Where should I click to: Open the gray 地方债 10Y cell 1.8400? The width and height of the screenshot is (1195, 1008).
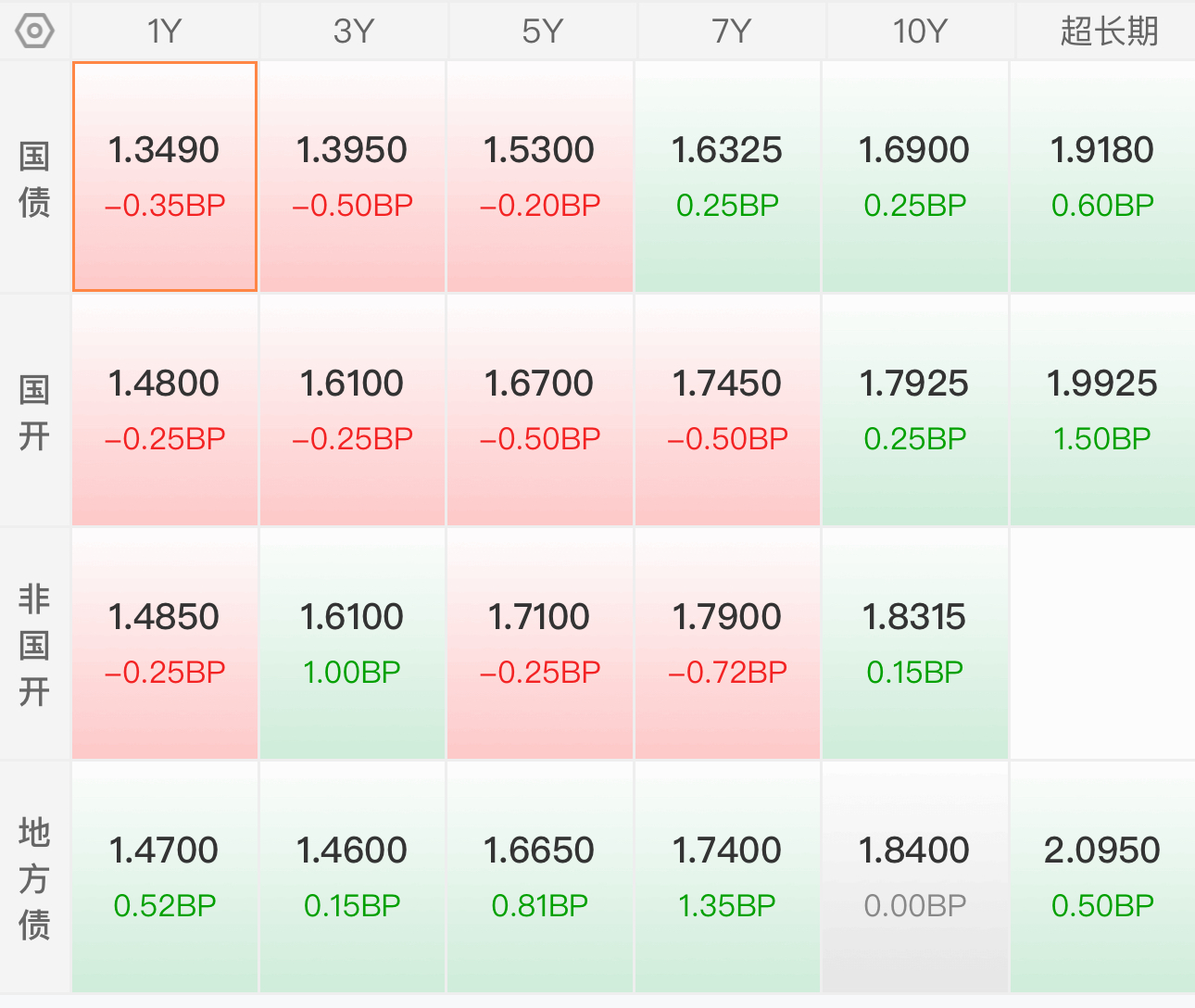(x=914, y=877)
